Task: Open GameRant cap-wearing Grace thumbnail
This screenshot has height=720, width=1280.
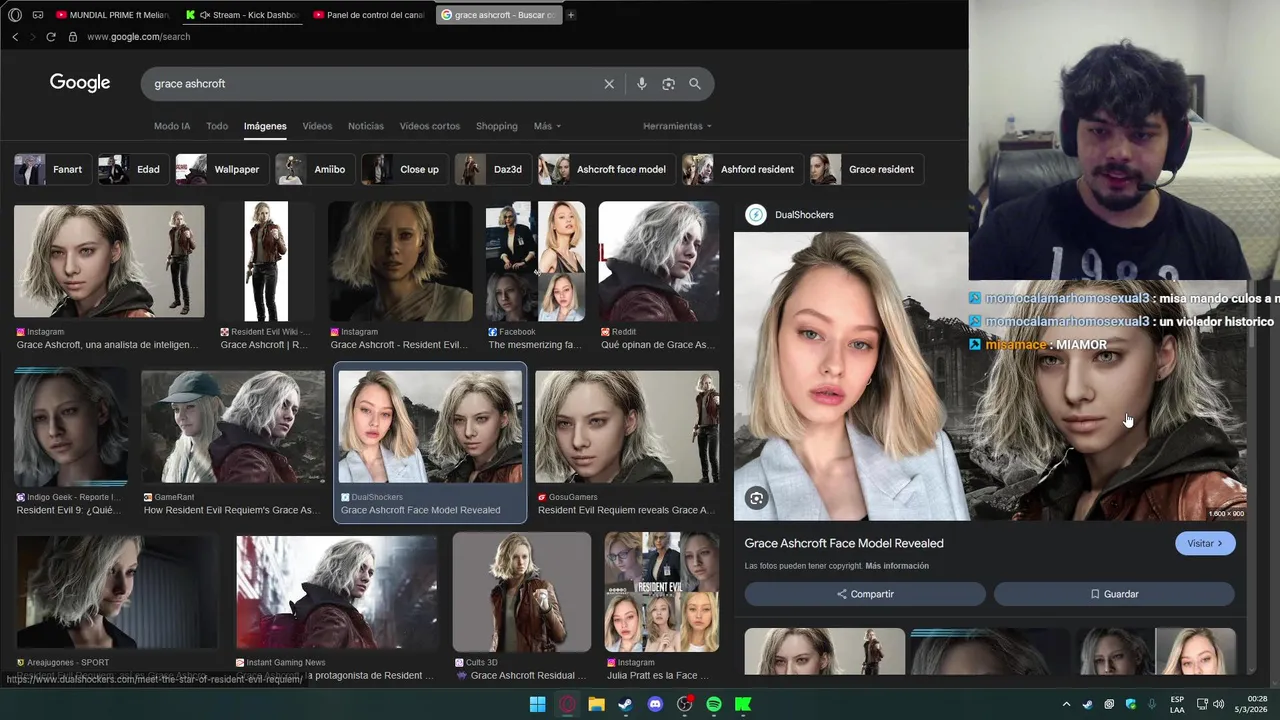Action: pyautogui.click(x=233, y=427)
